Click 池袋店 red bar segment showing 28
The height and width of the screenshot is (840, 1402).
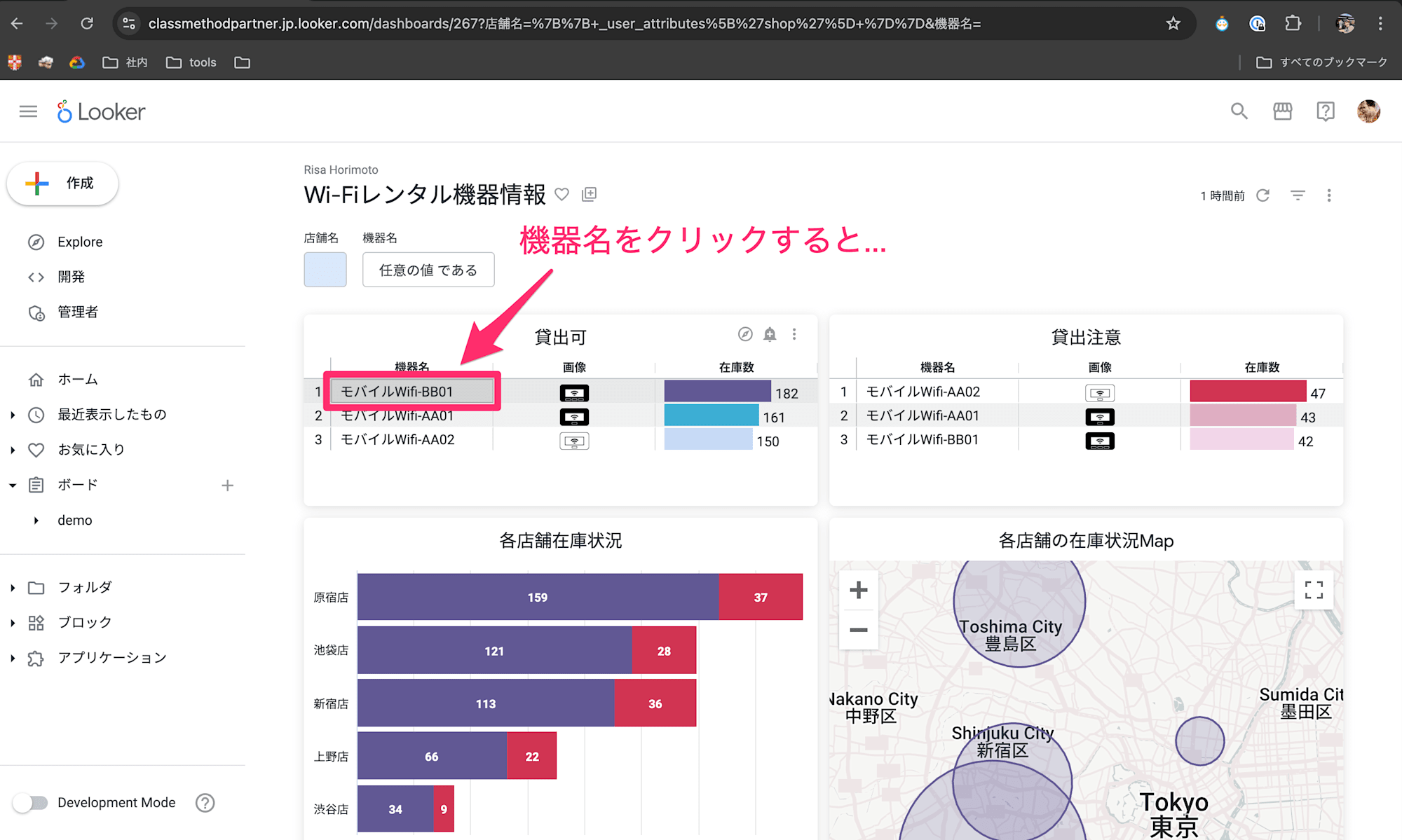pyautogui.click(x=664, y=651)
